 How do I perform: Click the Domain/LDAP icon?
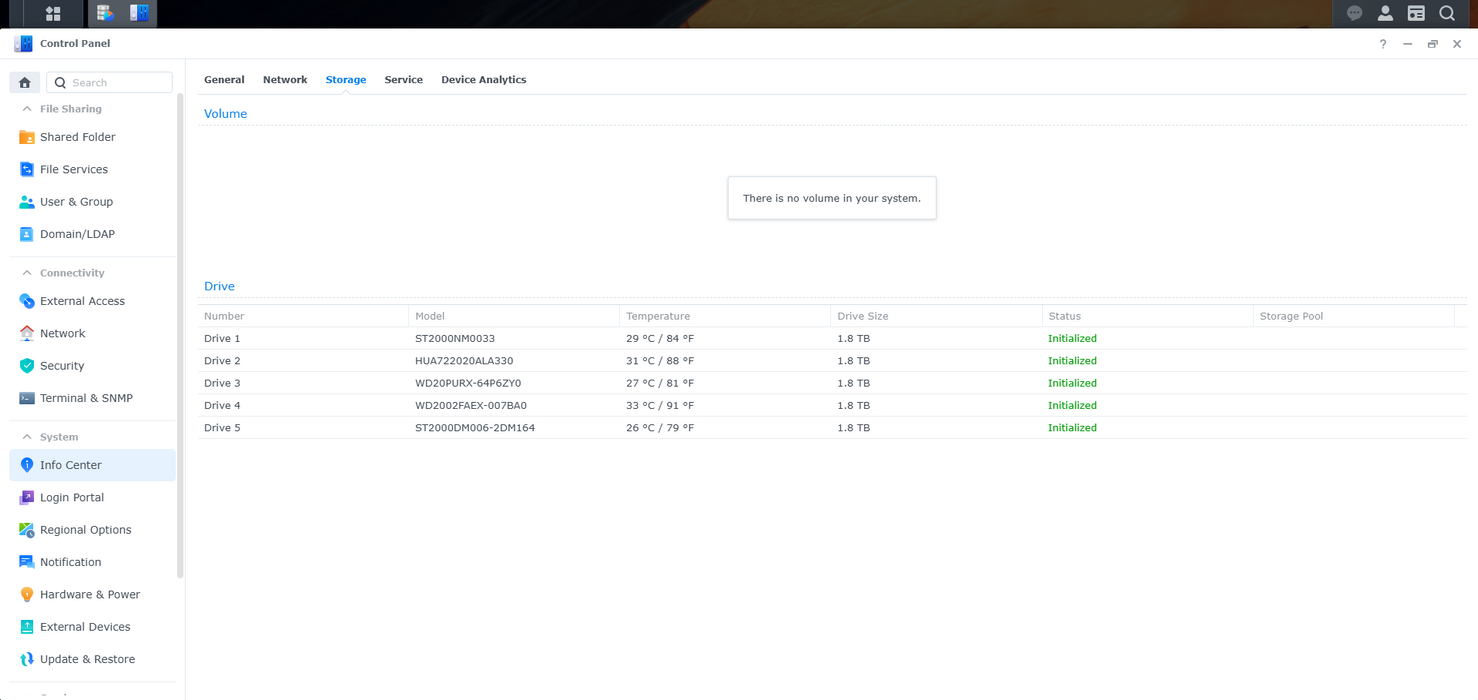point(27,234)
